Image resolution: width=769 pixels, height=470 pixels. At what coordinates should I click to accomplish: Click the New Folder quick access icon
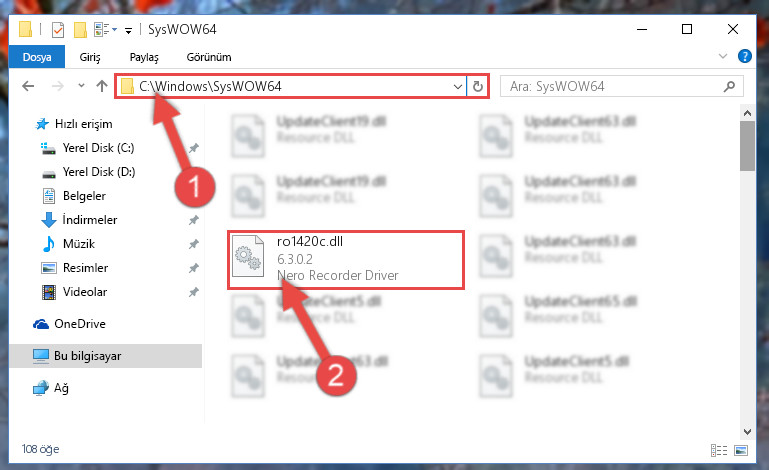coord(80,30)
